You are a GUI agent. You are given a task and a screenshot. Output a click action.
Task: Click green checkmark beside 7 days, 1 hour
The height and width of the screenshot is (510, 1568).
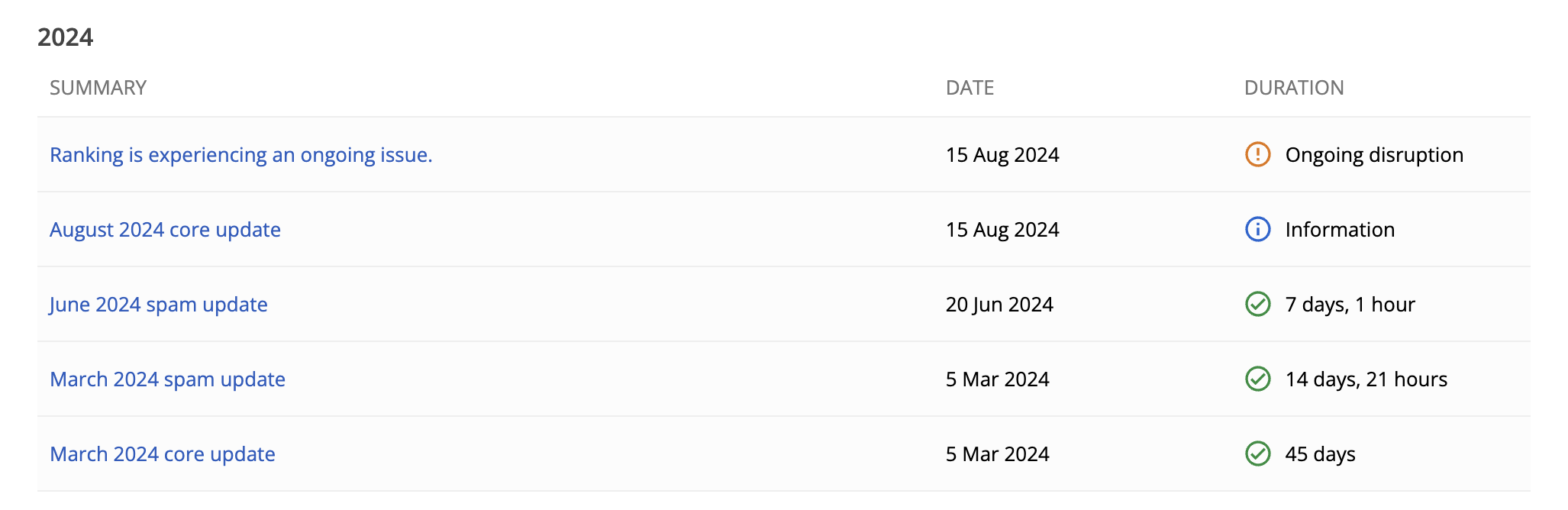pyautogui.click(x=1257, y=304)
